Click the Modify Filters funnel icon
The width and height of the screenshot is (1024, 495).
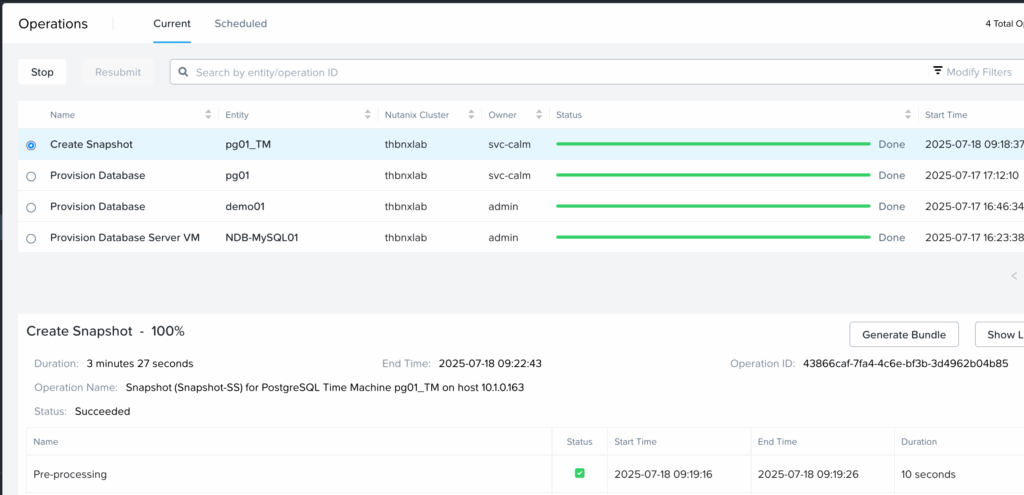point(938,71)
